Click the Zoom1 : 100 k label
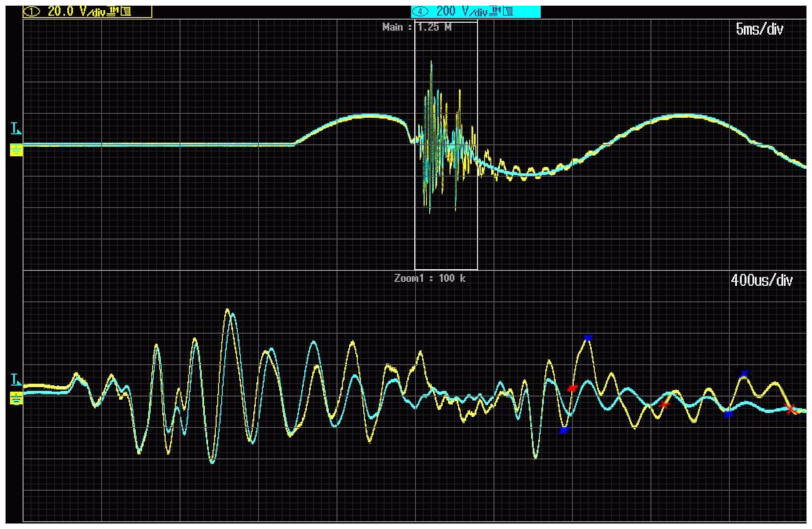 click(430, 277)
